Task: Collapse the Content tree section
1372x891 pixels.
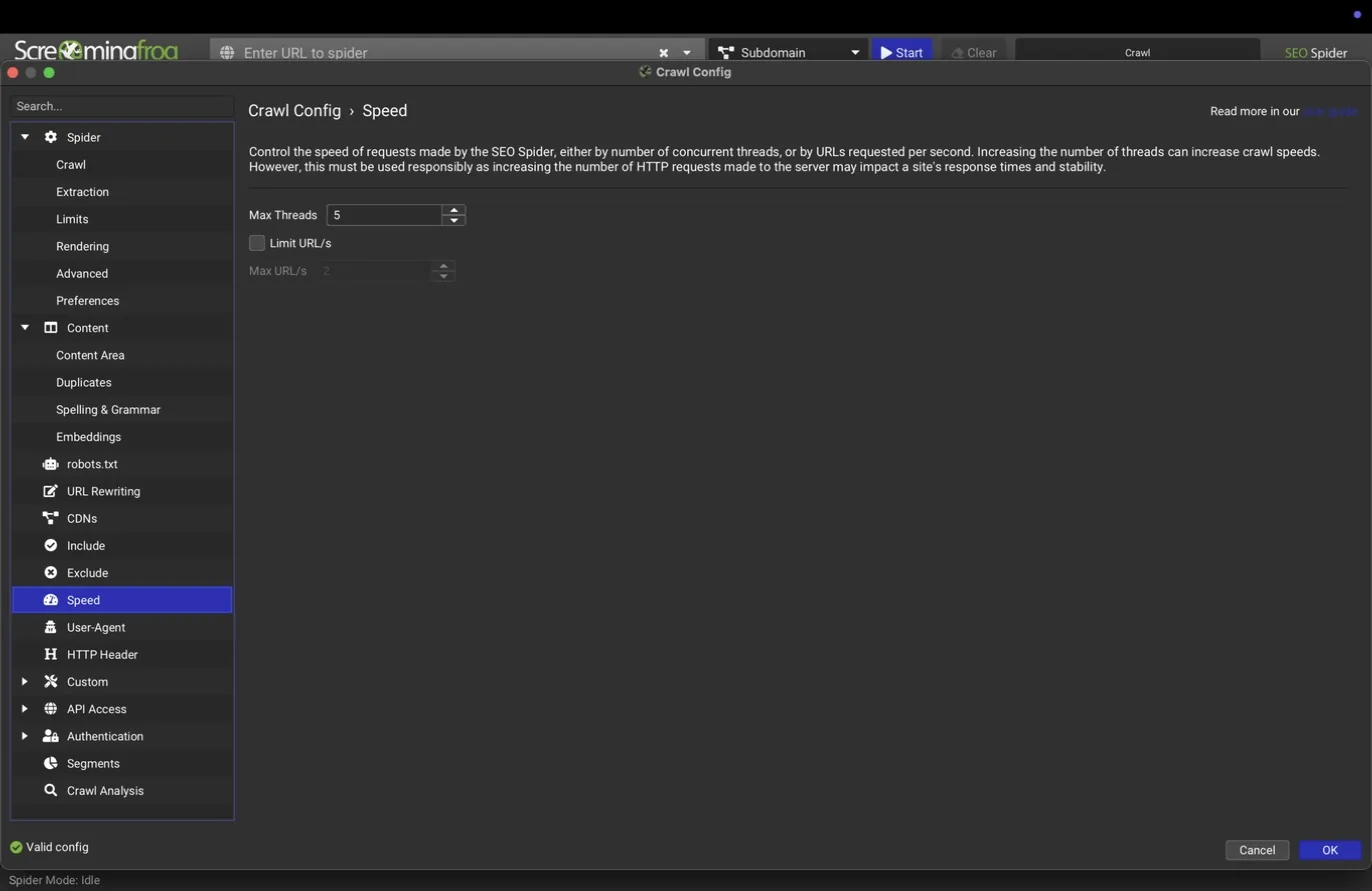Action: pos(25,328)
